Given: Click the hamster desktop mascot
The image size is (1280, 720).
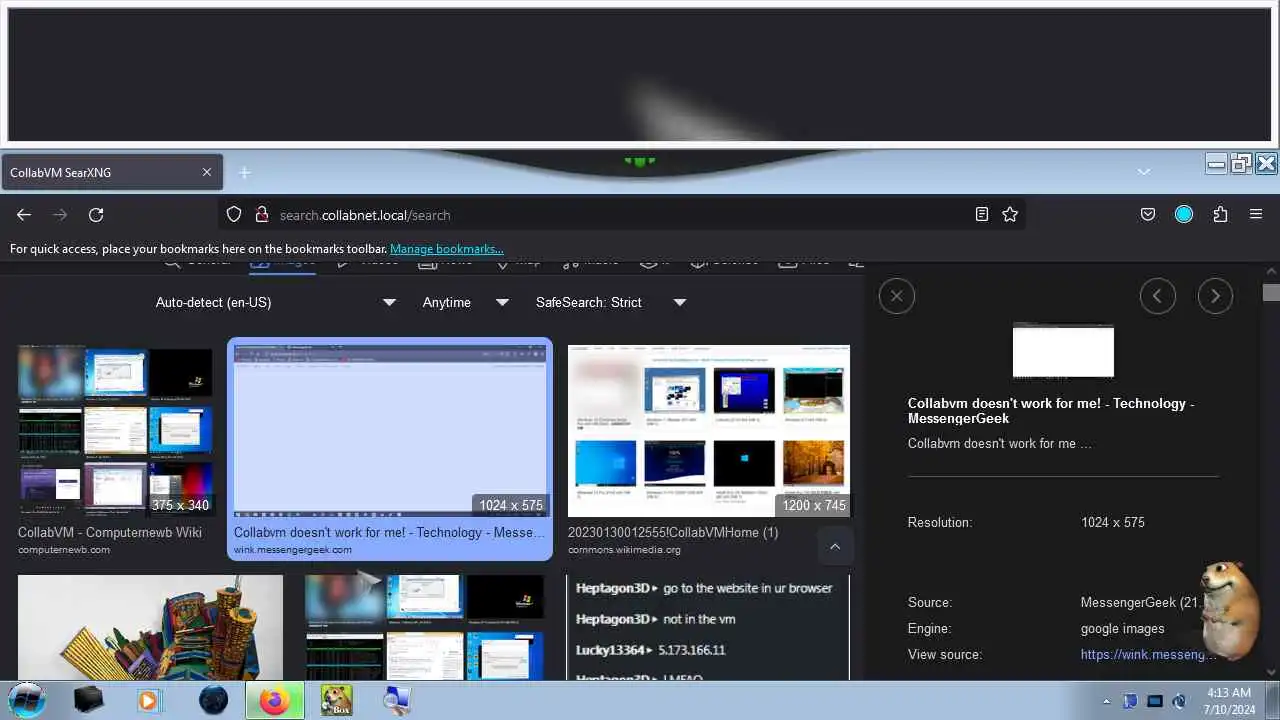Looking at the screenshot, I should click(x=1228, y=612).
